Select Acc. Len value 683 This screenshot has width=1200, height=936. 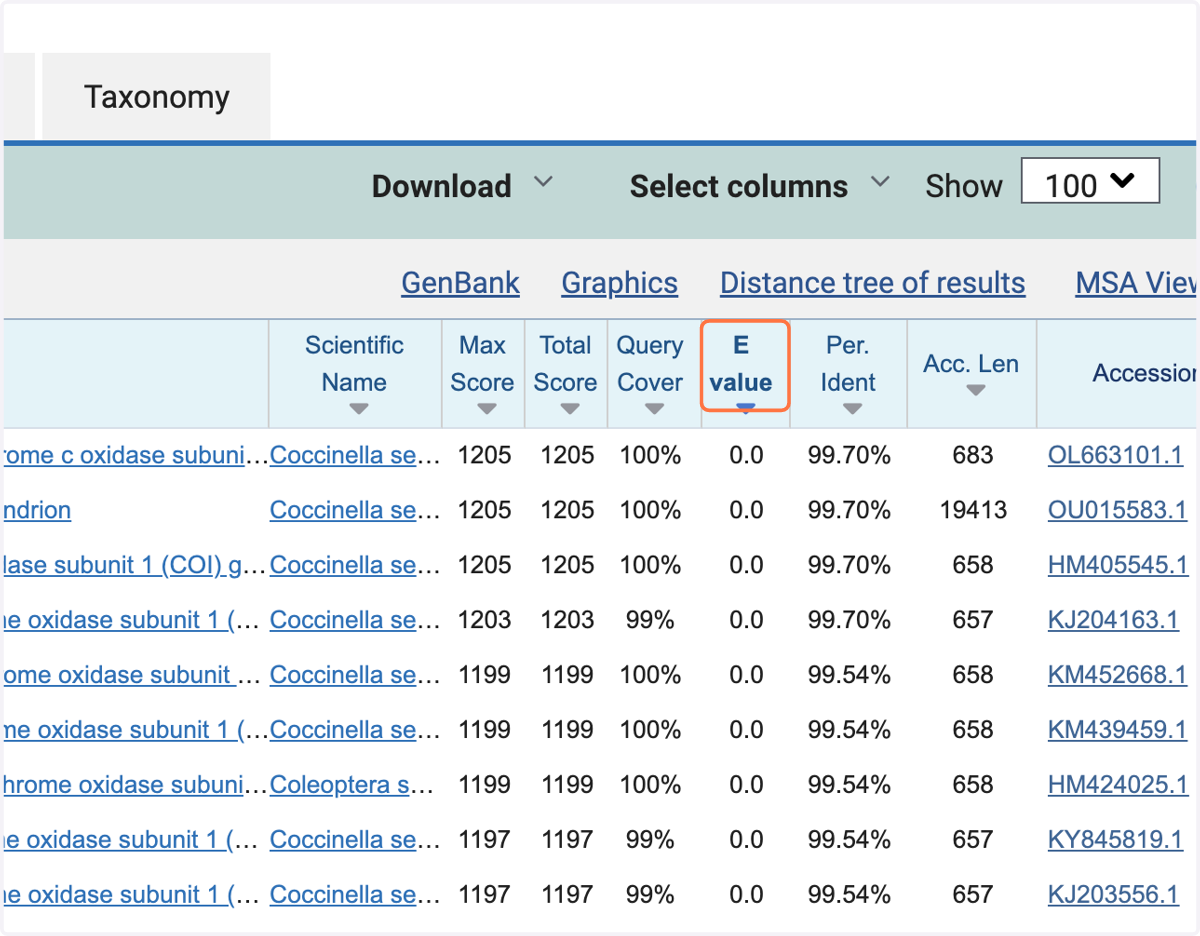pos(973,455)
